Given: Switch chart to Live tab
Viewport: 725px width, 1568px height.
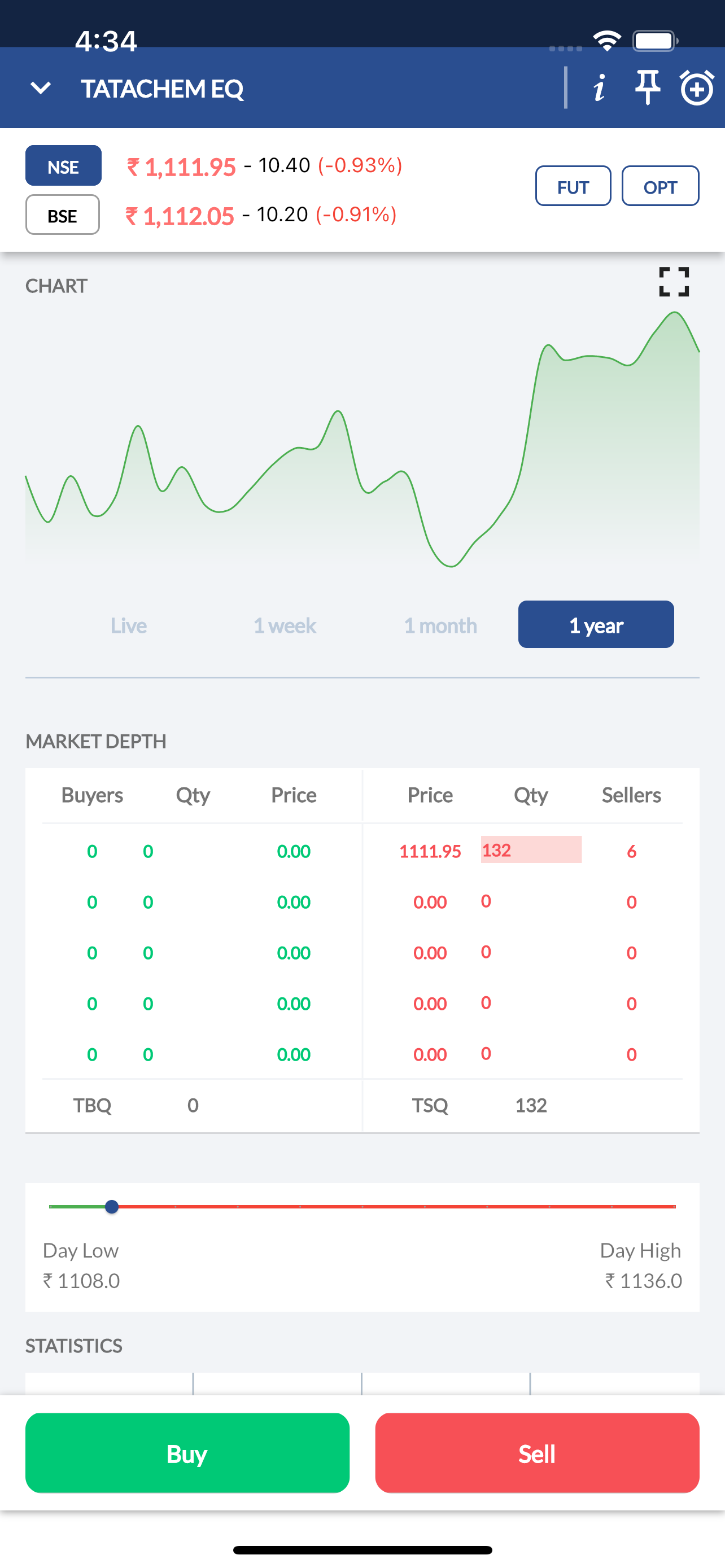Looking at the screenshot, I should pyautogui.click(x=128, y=625).
